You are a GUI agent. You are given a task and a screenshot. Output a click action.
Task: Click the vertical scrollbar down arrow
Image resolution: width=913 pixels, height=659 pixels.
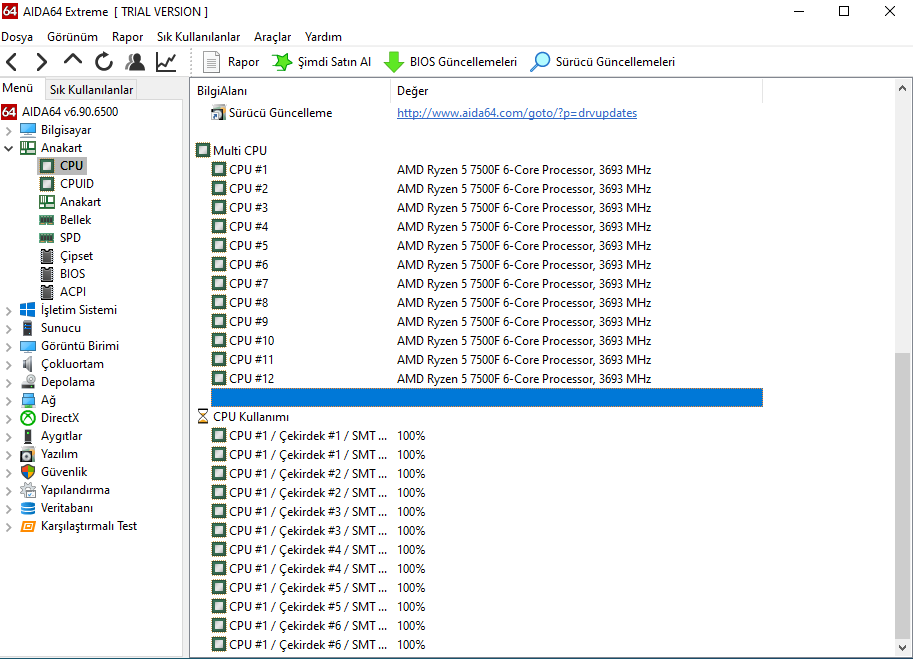902,647
